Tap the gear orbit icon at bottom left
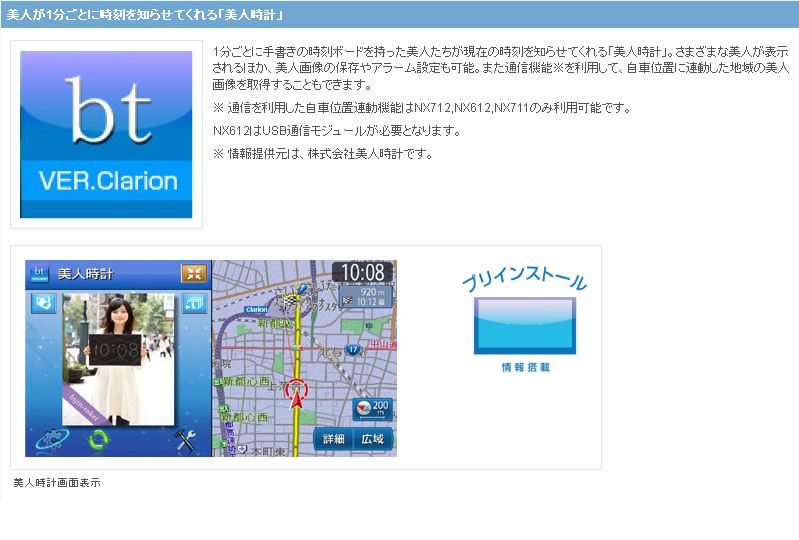The width and height of the screenshot is (799, 540). (x=52, y=440)
